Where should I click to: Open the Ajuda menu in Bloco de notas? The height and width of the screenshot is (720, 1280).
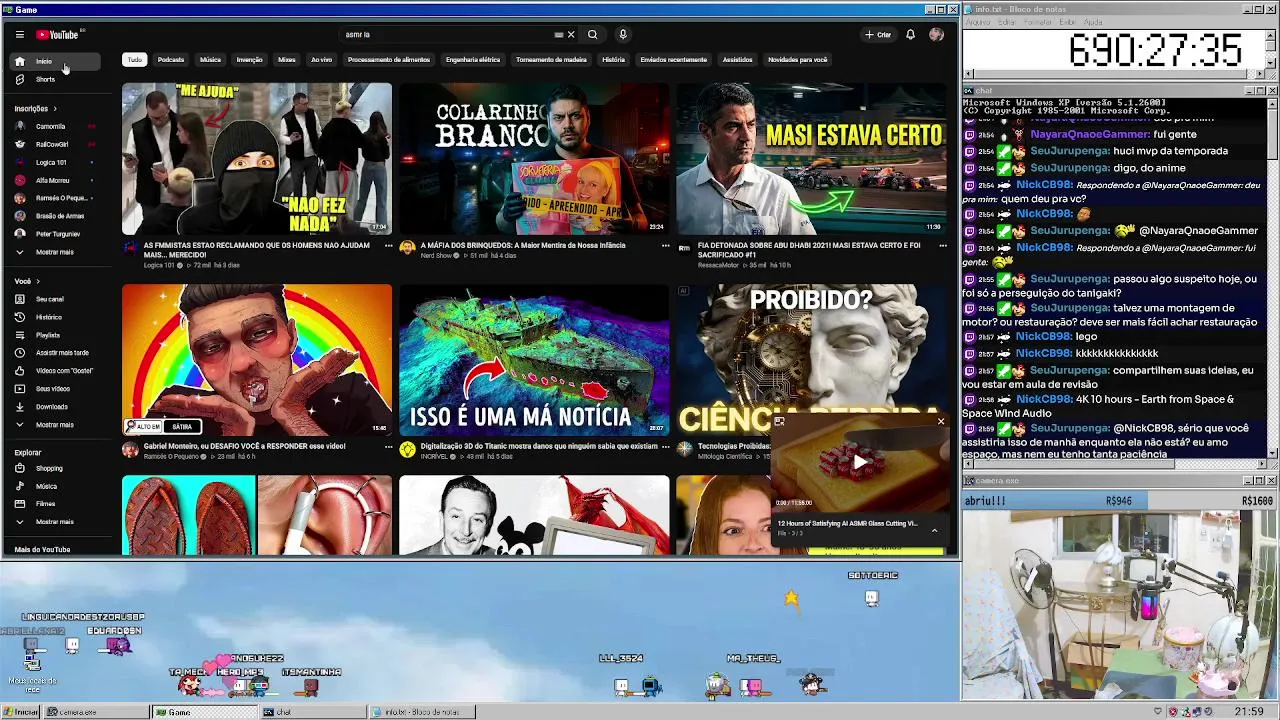click(1093, 22)
